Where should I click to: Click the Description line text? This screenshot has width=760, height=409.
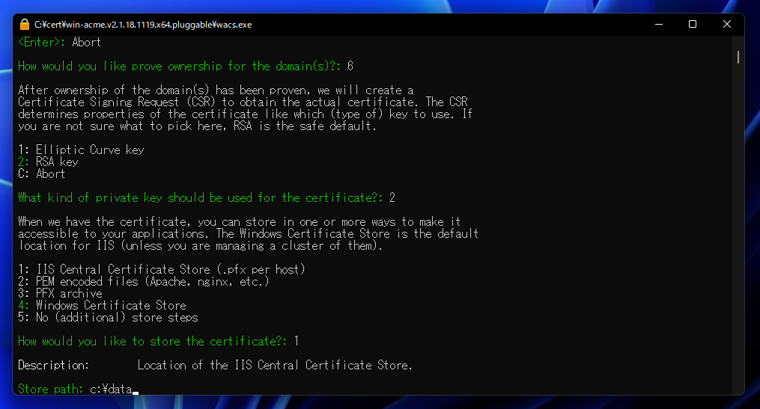click(214, 365)
